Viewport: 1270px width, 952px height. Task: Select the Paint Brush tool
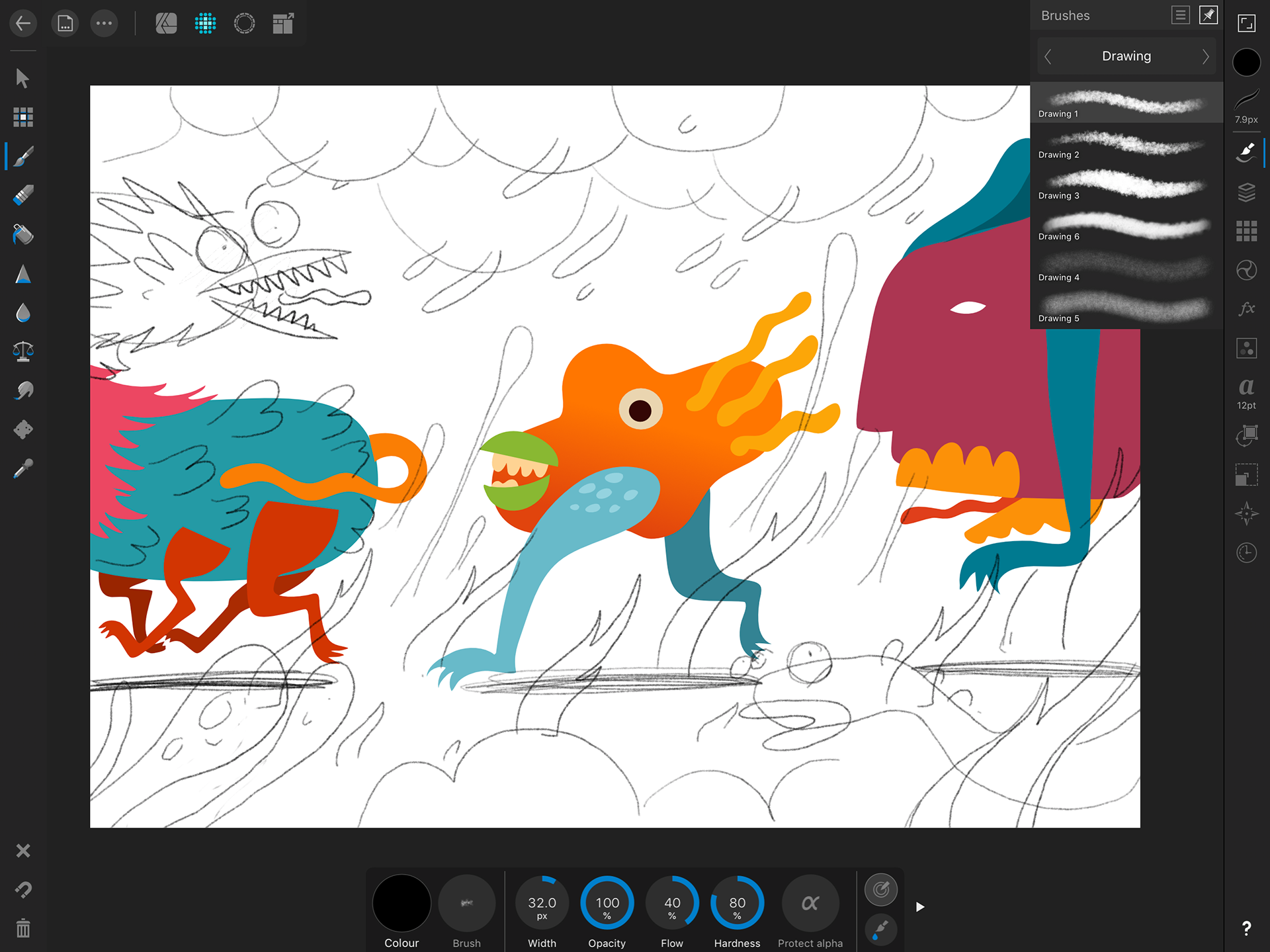[x=22, y=157]
